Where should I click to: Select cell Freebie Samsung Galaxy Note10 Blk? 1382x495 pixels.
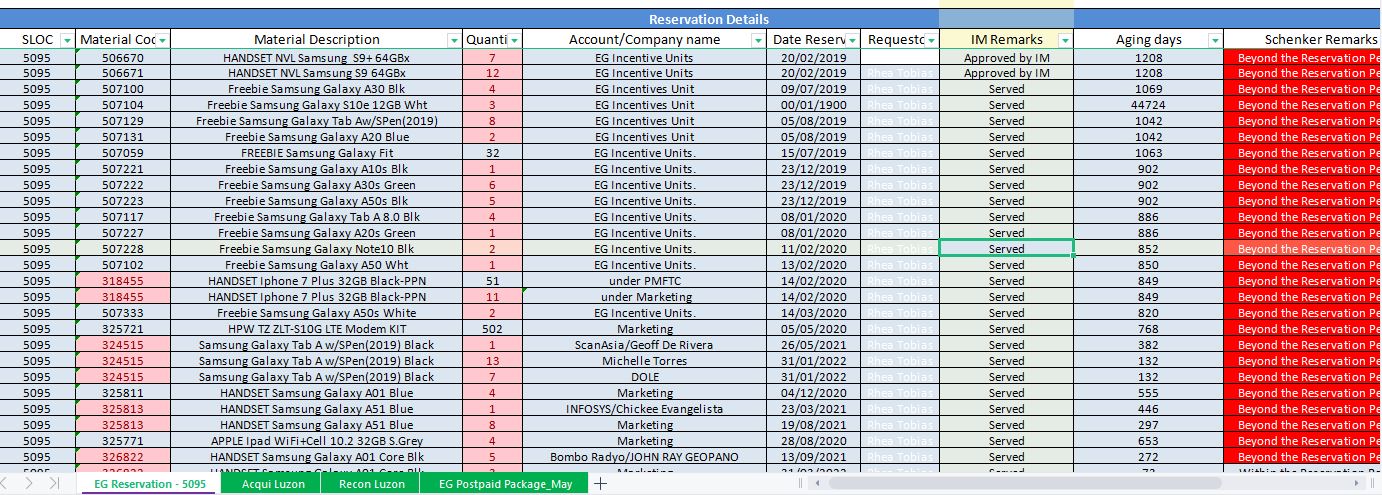click(317, 249)
